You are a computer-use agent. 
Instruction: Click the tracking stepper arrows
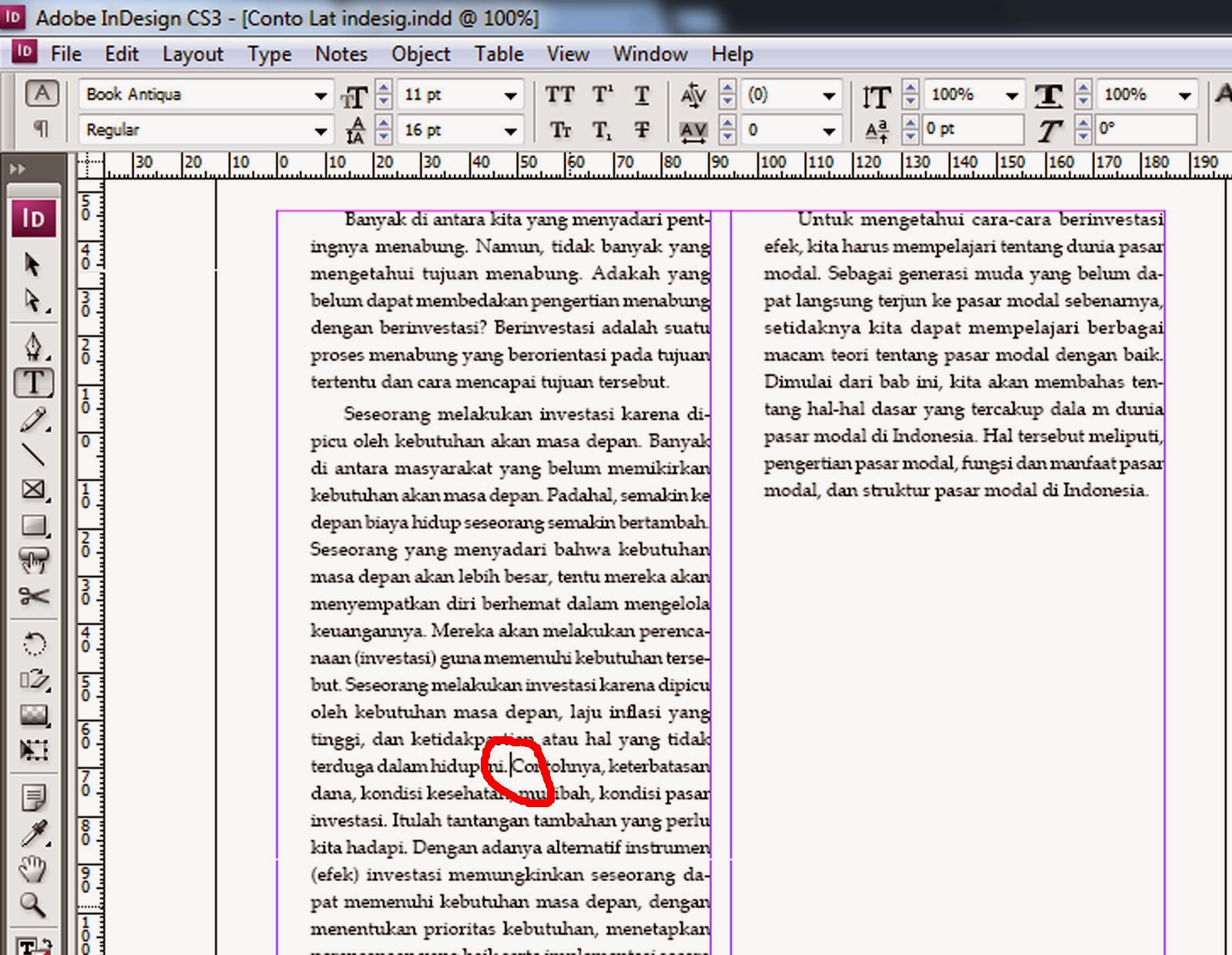(727, 130)
